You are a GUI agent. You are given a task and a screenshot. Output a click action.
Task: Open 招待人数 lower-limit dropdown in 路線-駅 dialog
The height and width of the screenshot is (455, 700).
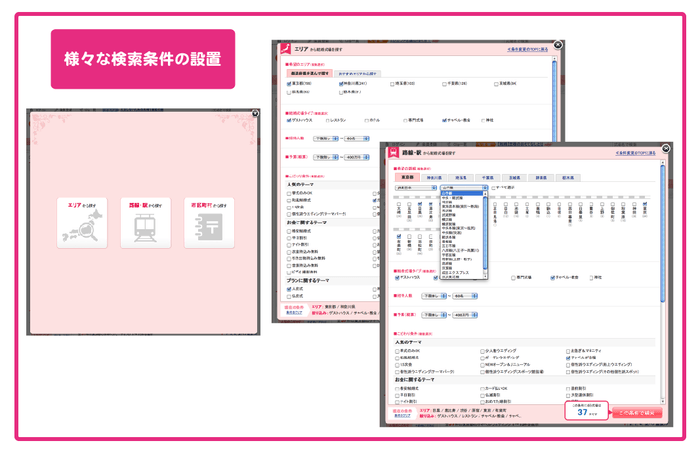pyautogui.click(x=434, y=296)
